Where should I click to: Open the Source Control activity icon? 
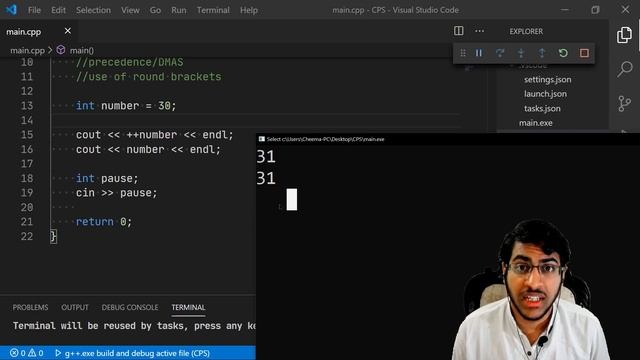624,103
